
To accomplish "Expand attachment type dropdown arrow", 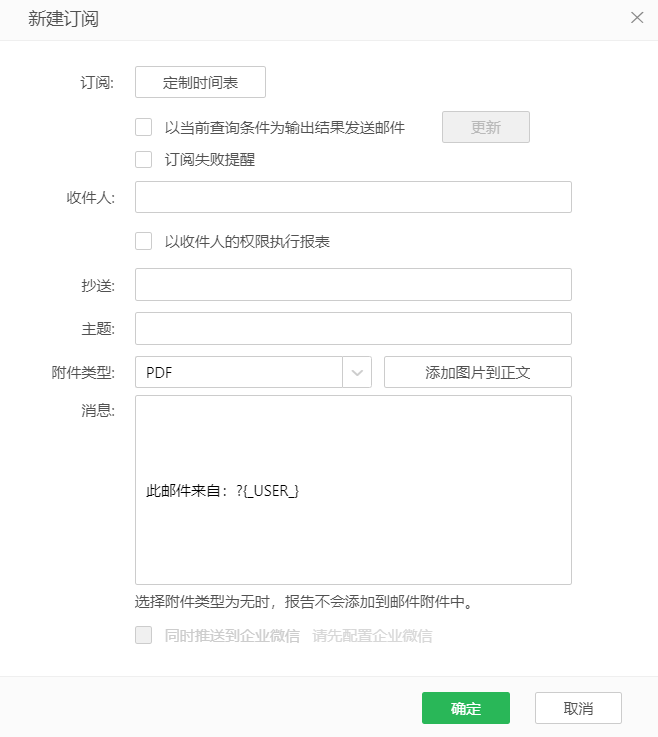I will coord(357,372).
